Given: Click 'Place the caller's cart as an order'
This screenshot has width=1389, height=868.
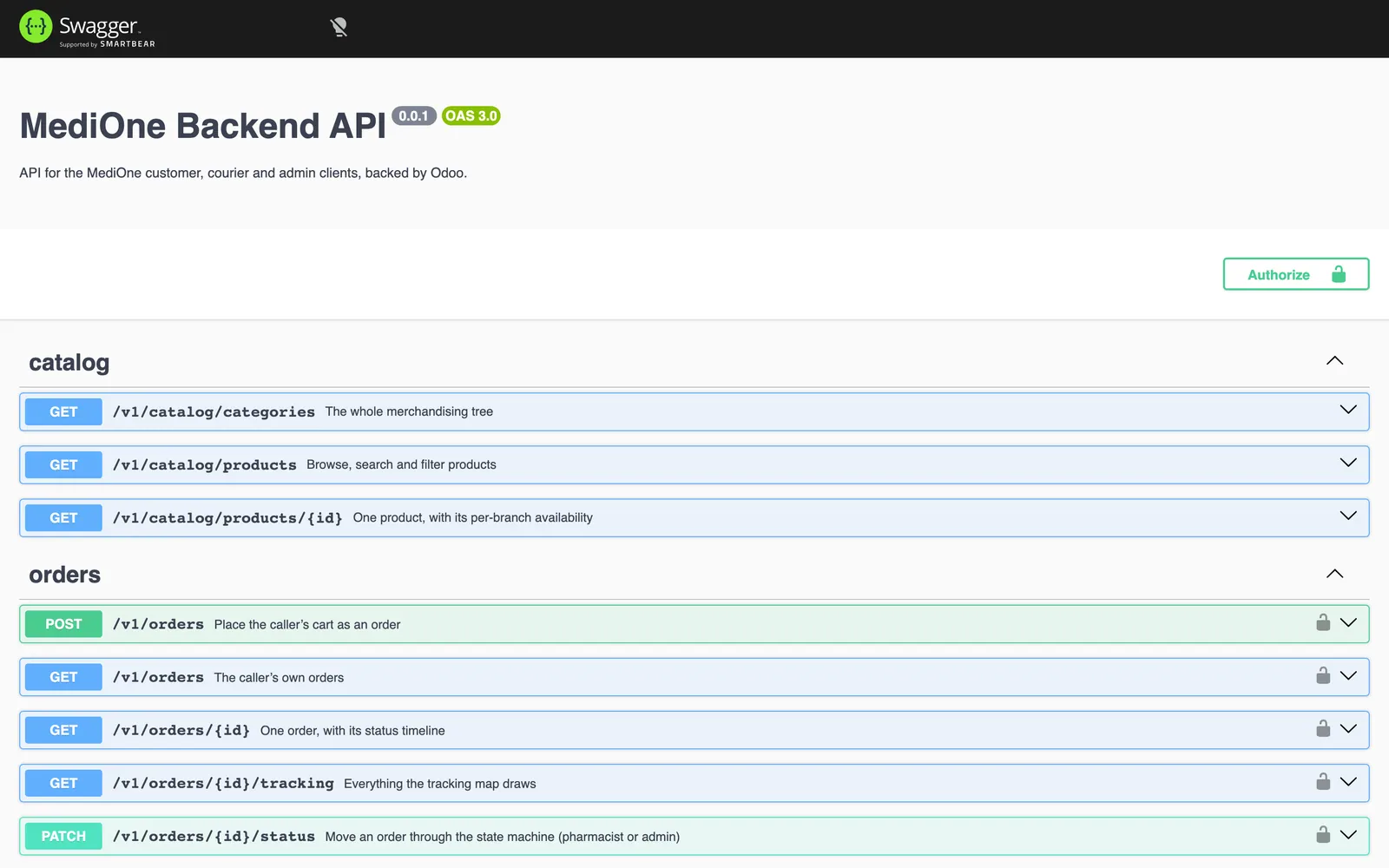Looking at the screenshot, I should 307,624.
